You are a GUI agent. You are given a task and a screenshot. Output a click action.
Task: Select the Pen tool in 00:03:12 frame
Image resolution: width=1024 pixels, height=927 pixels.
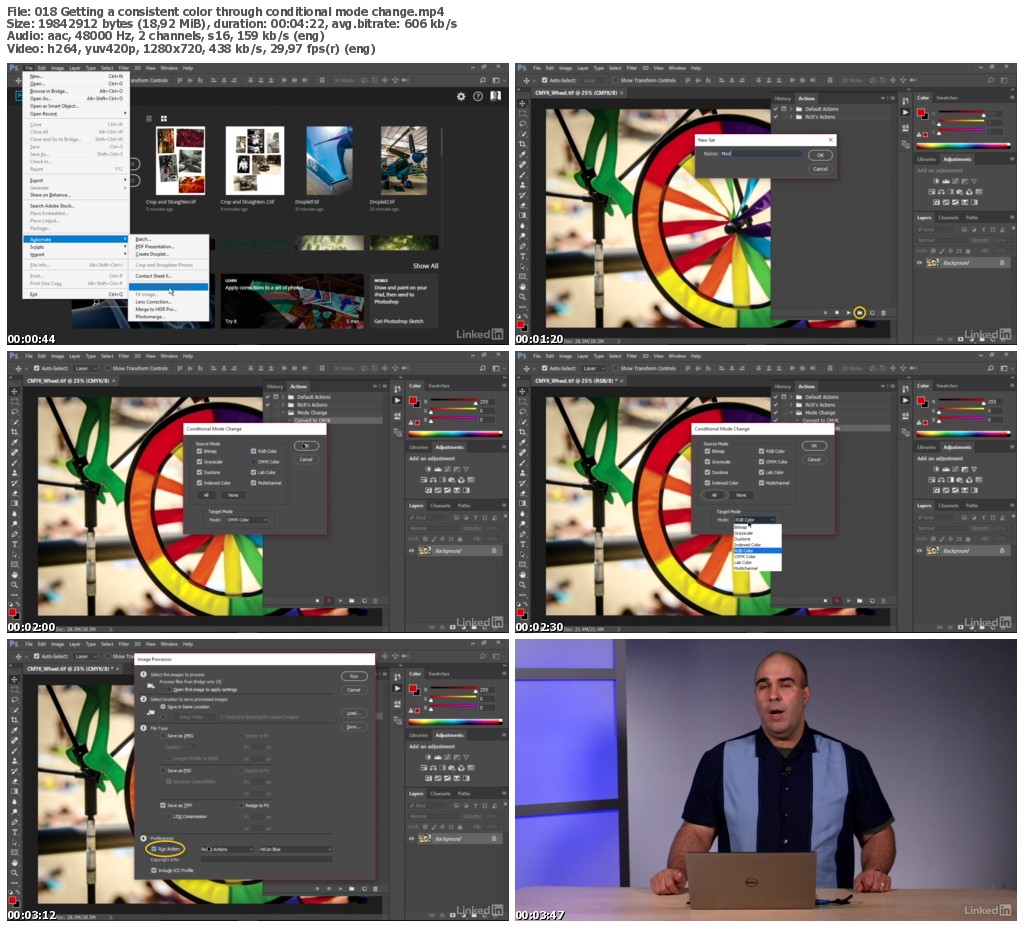(x=14, y=822)
